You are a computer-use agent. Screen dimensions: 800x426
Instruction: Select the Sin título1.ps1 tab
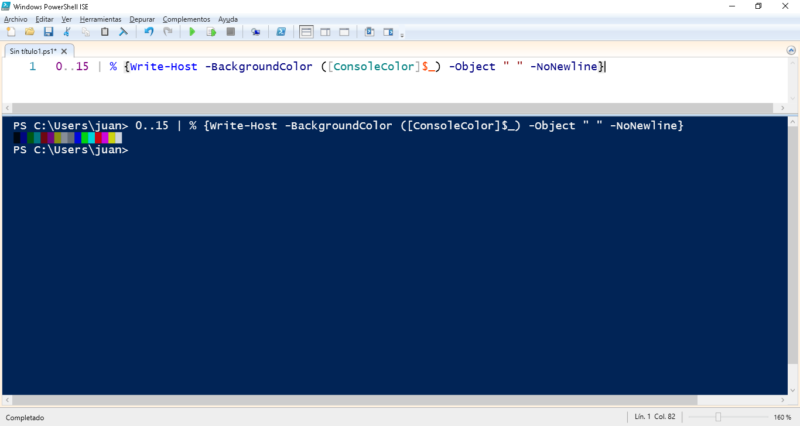[33, 51]
